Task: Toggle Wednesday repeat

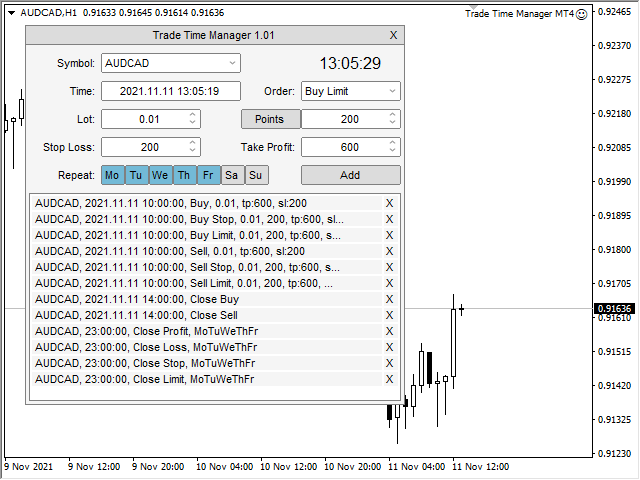Action: point(160,175)
